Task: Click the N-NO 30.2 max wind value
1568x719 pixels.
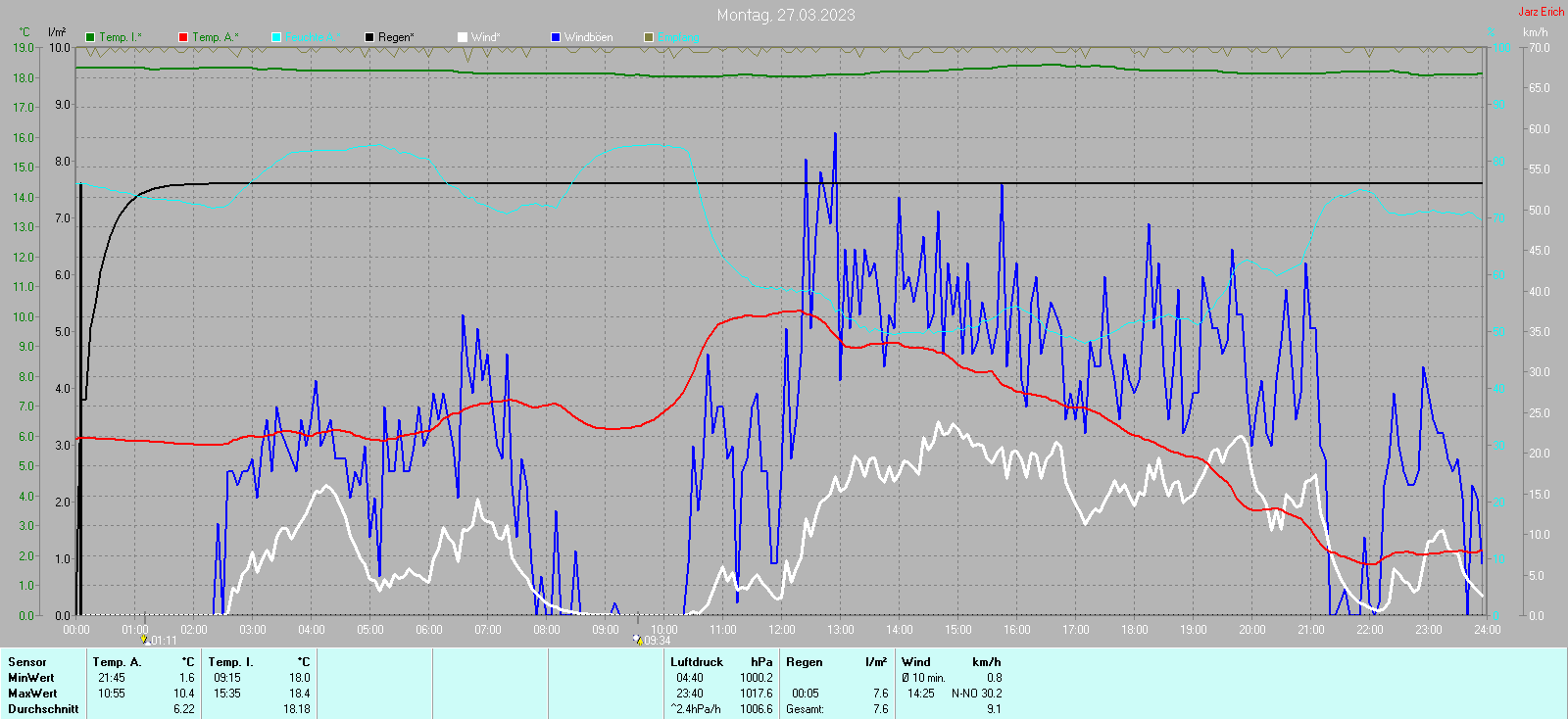Action: tap(976, 694)
